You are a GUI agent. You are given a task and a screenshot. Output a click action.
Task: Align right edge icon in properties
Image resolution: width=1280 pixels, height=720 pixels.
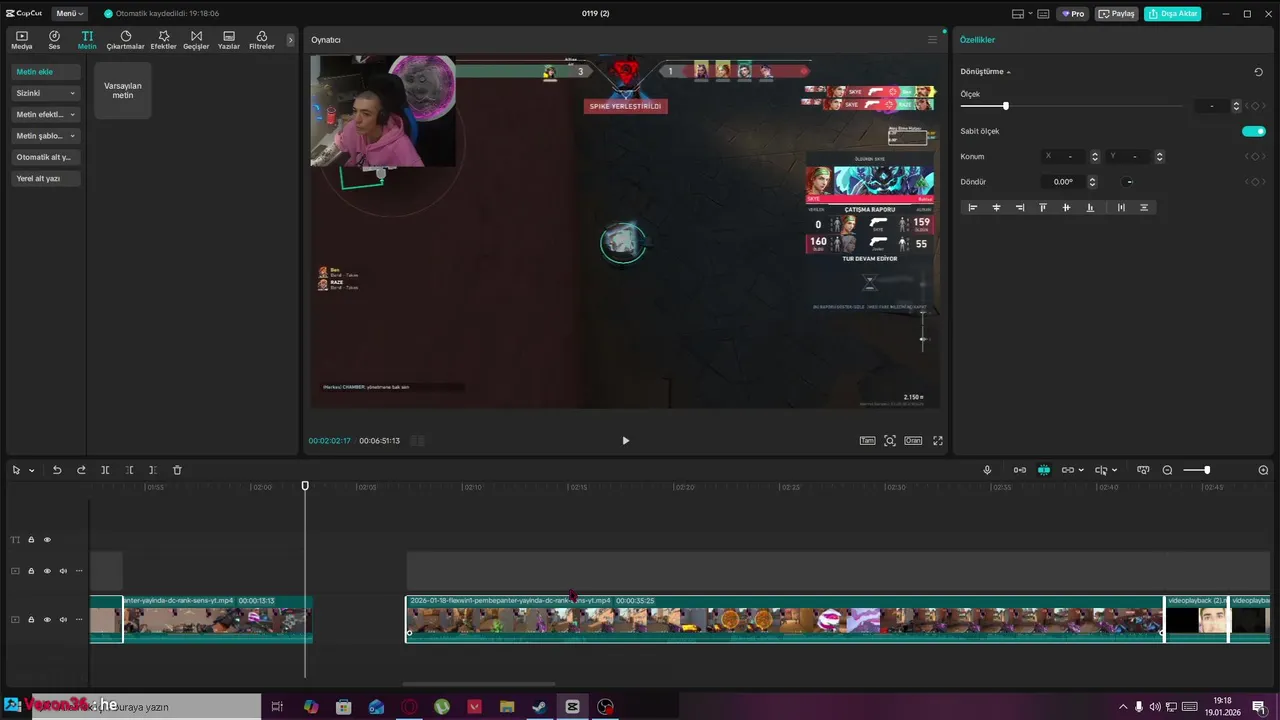coord(1019,207)
